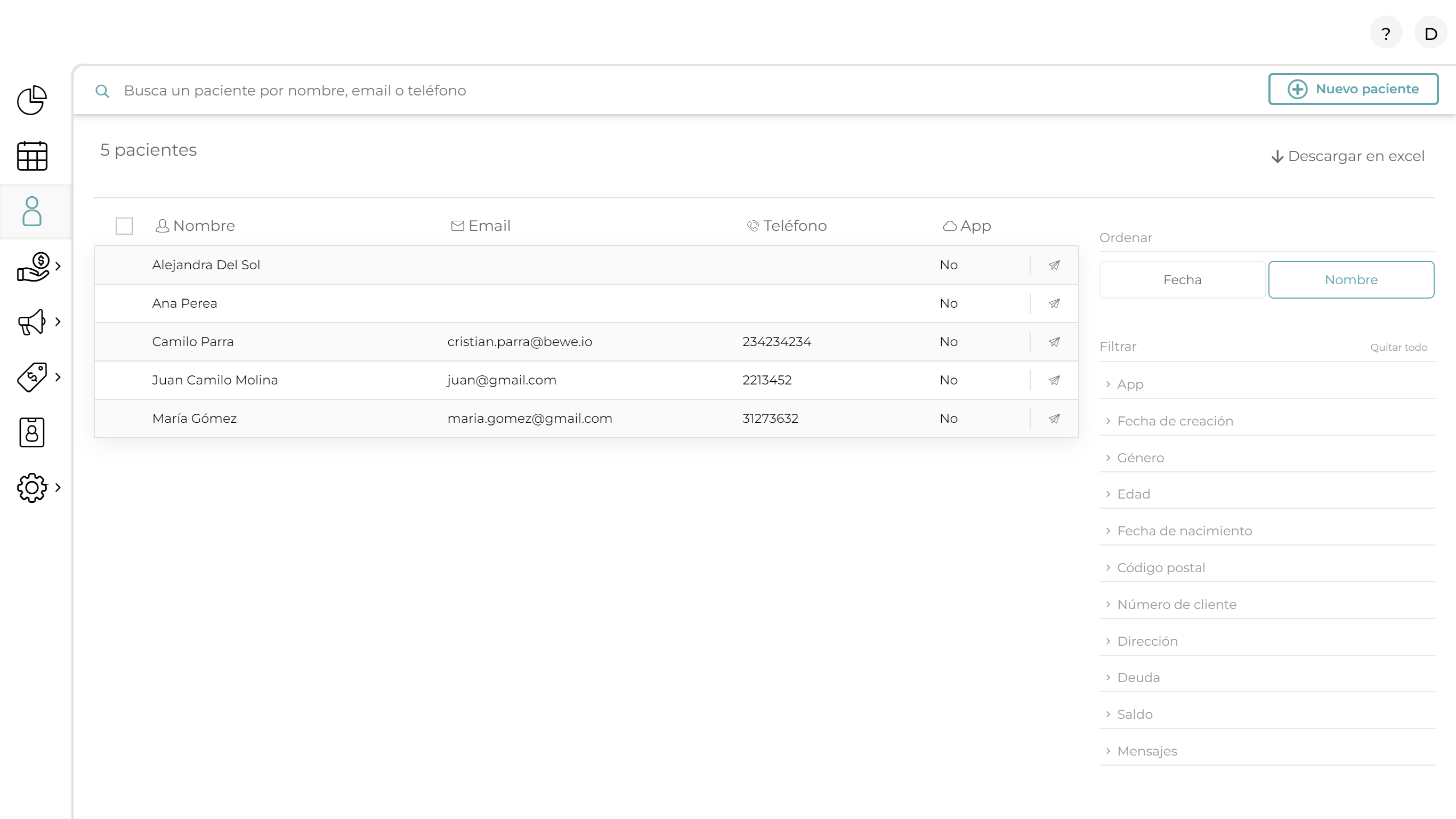Screen dimensions: 1456x819
Task: Toggle the select-all patients checkbox
Action: (124, 226)
